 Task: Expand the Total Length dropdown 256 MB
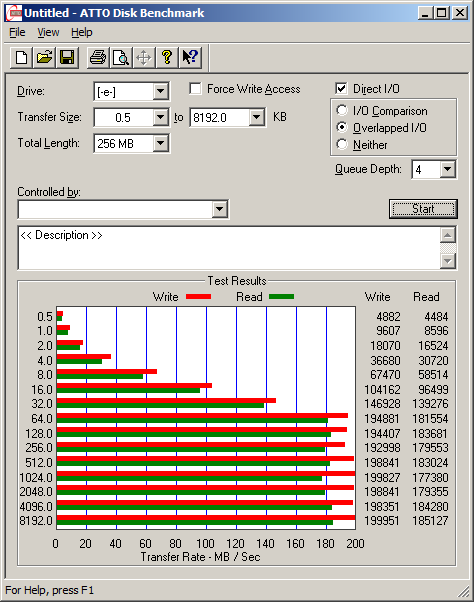pos(160,144)
